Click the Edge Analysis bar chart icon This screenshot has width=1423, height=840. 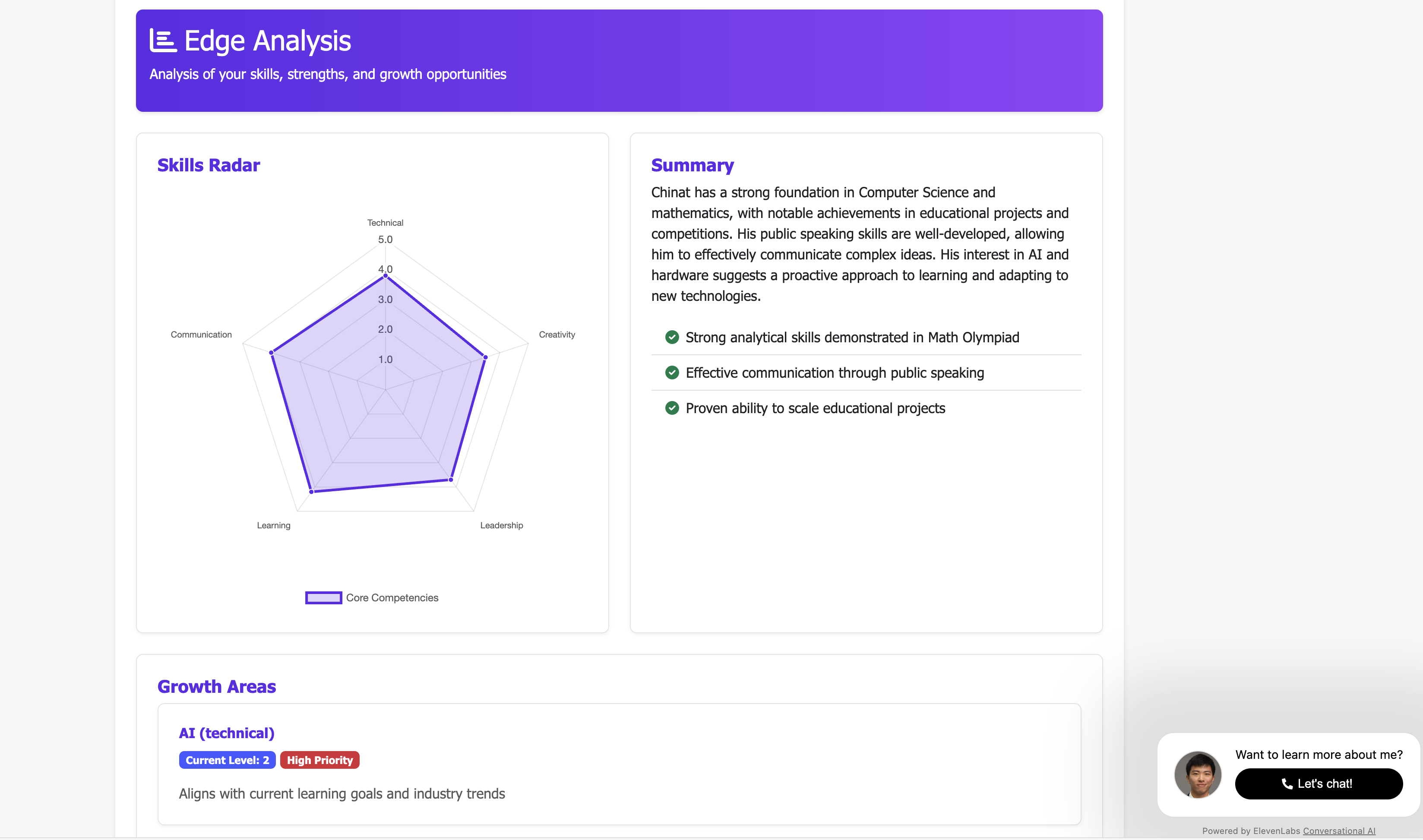point(163,41)
